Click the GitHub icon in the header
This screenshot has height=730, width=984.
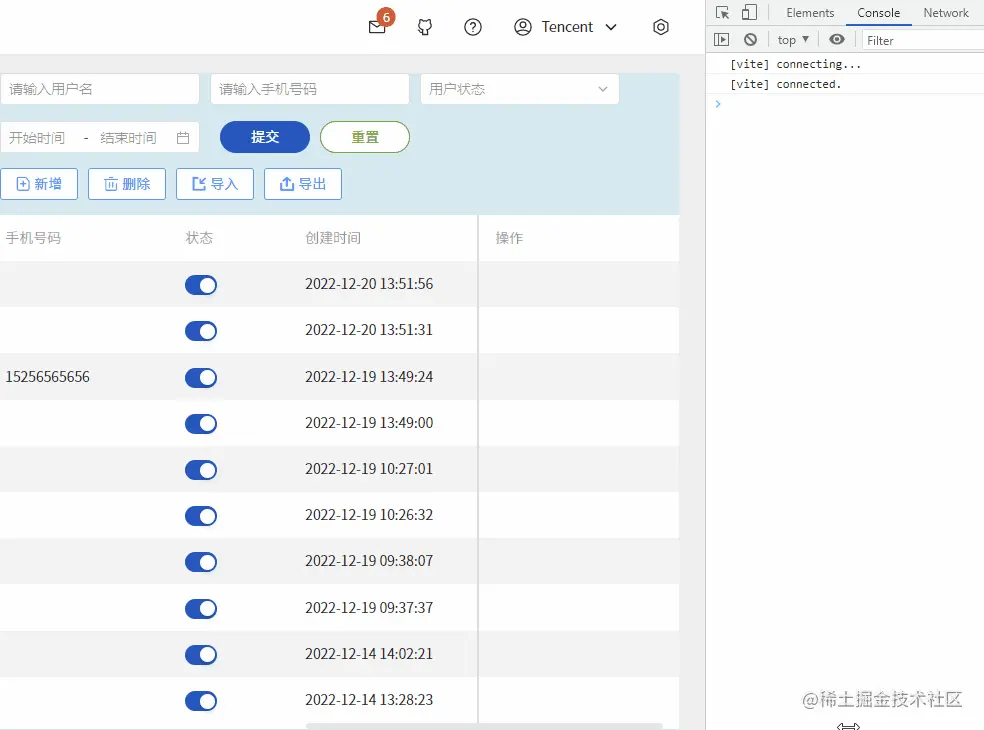click(424, 27)
